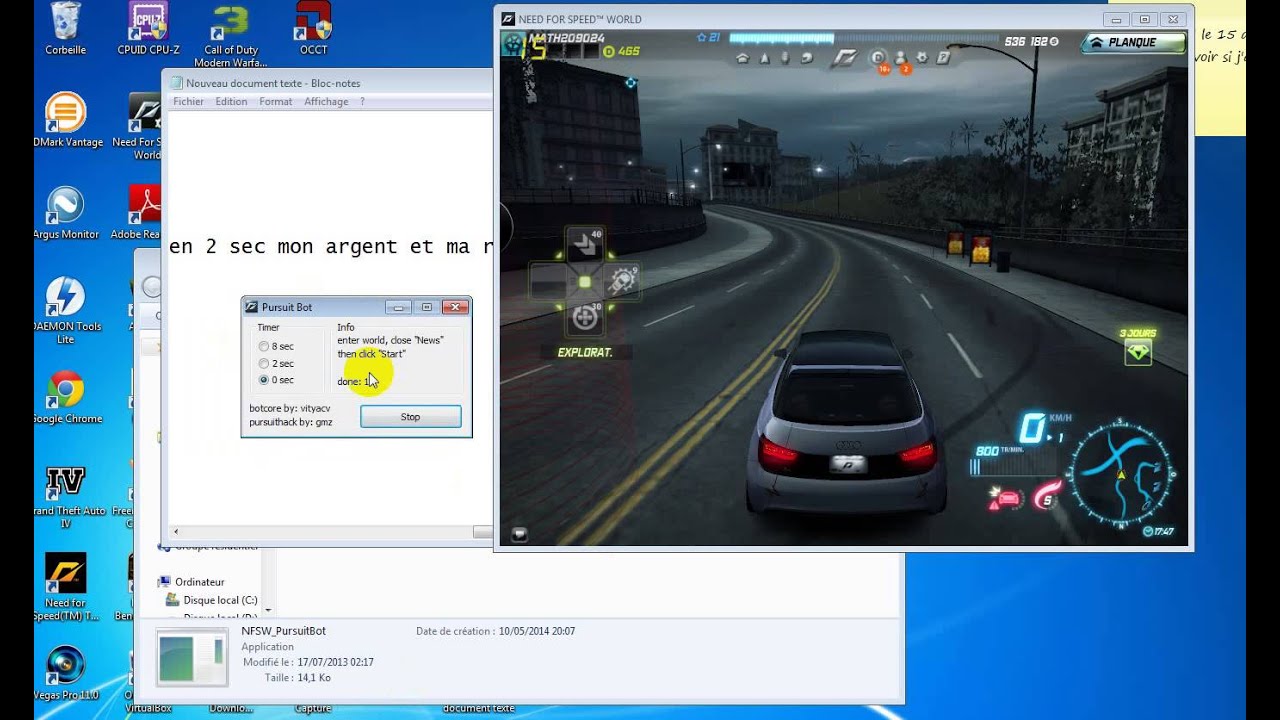Activate the car-gear powerup showing 9
This screenshot has height=720, width=1280.
(x=621, y=281)
